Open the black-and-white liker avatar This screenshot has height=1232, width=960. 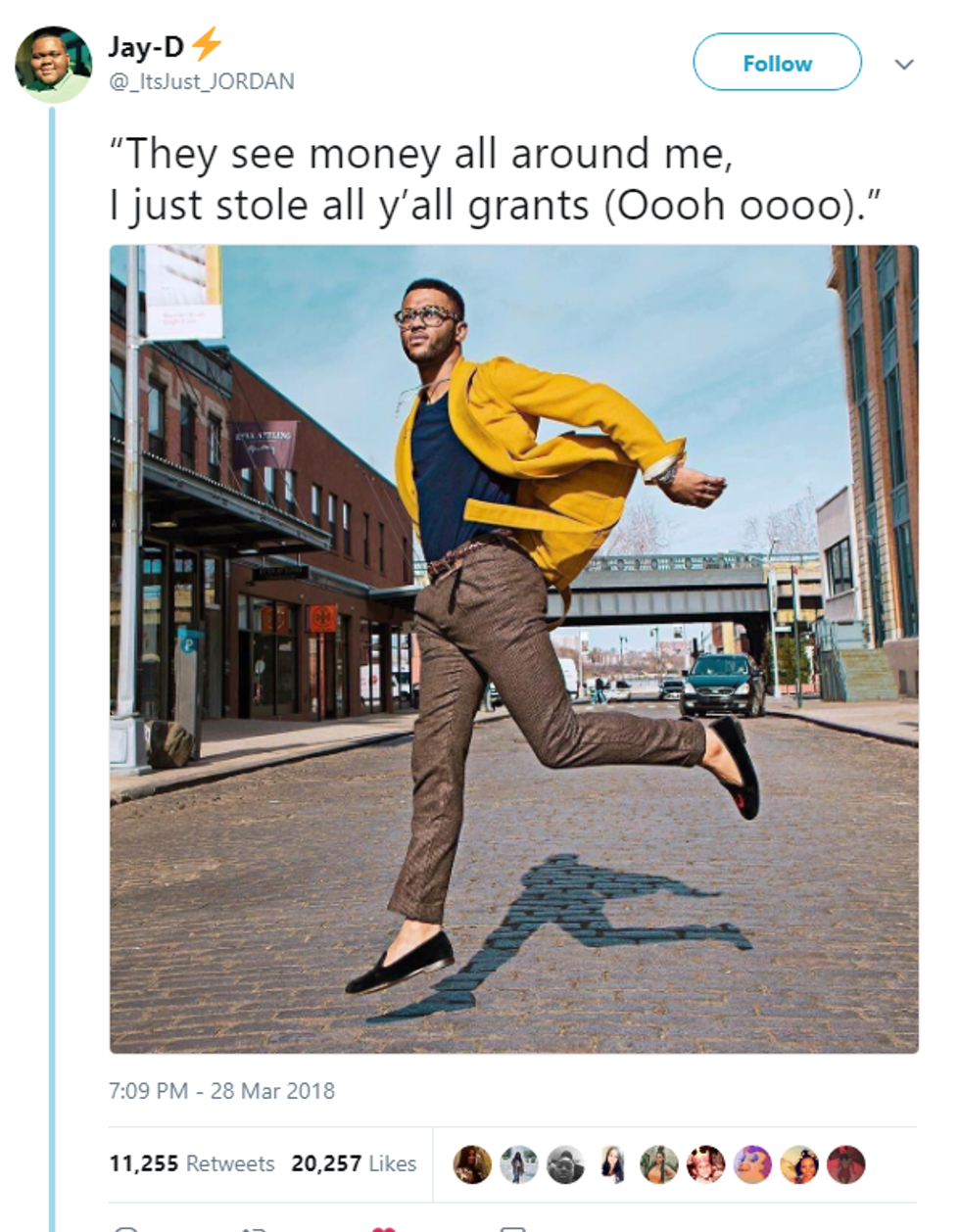coord(565,1164)
